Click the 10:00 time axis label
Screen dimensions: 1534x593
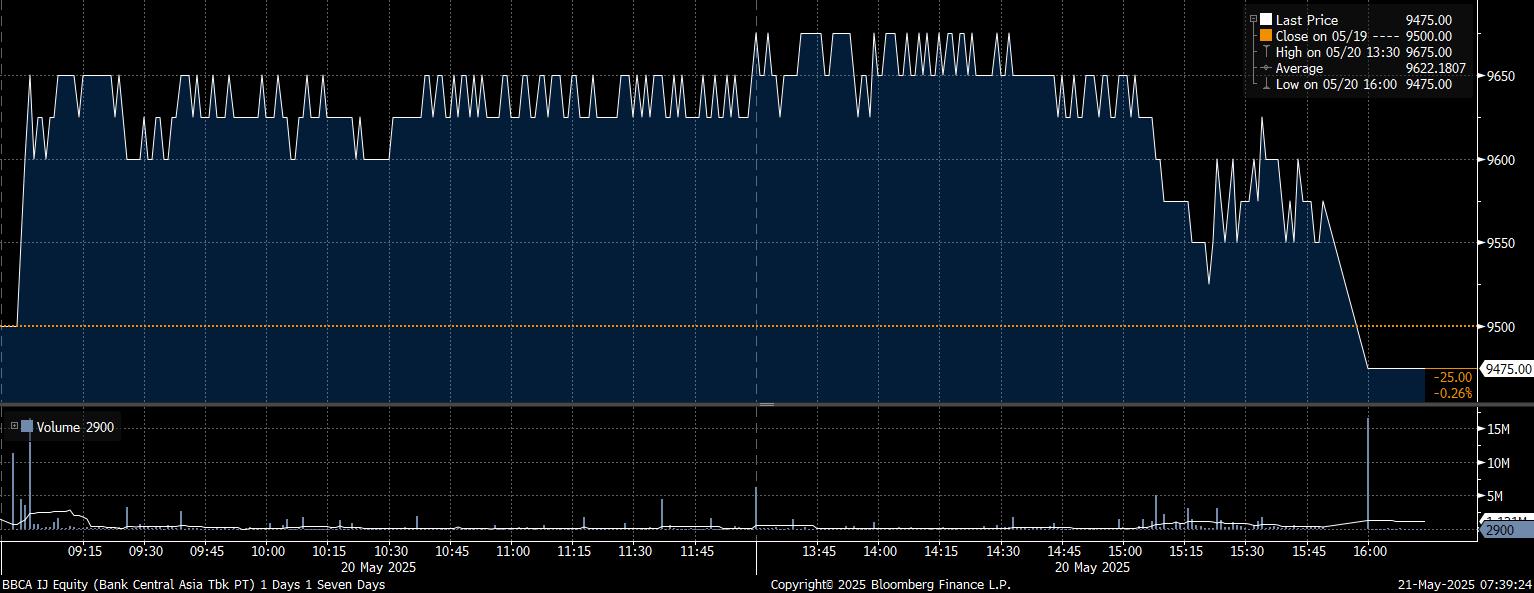(268, 551)
